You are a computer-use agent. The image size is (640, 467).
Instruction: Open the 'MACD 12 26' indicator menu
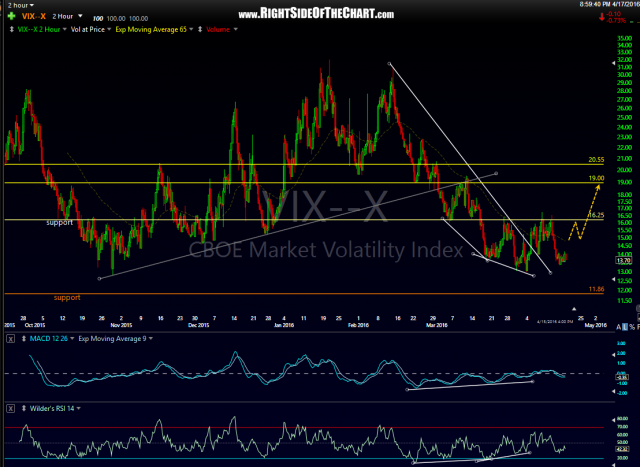click(x=52, y=339)
